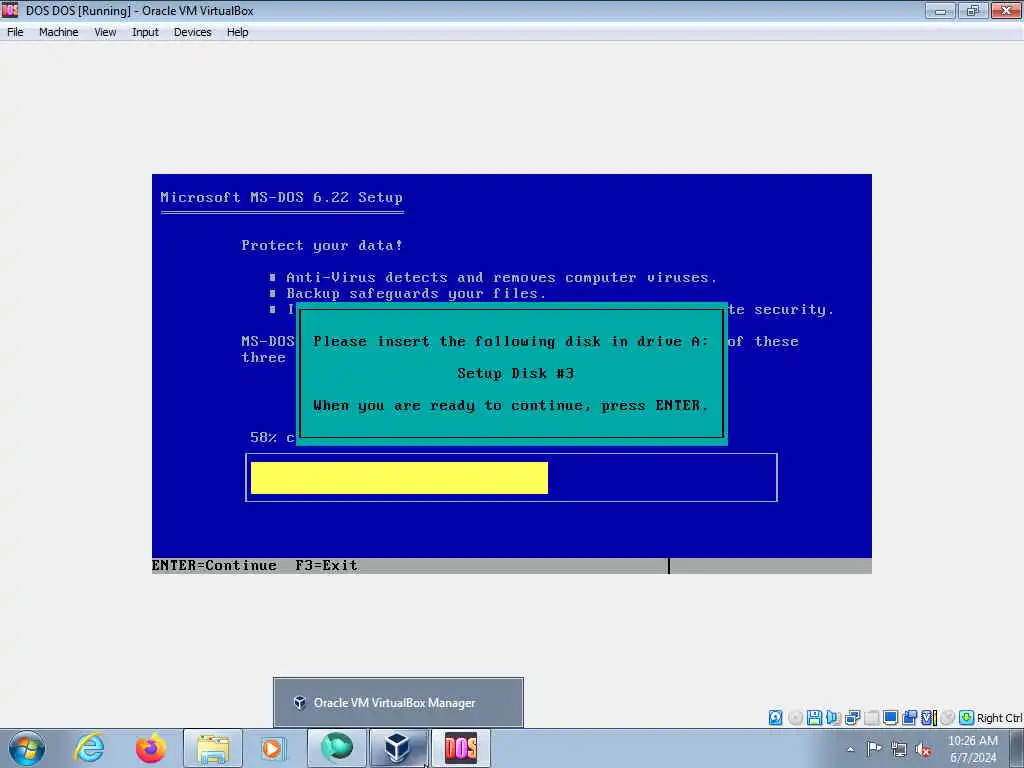Click the network adapters status icon

point(852,718)
